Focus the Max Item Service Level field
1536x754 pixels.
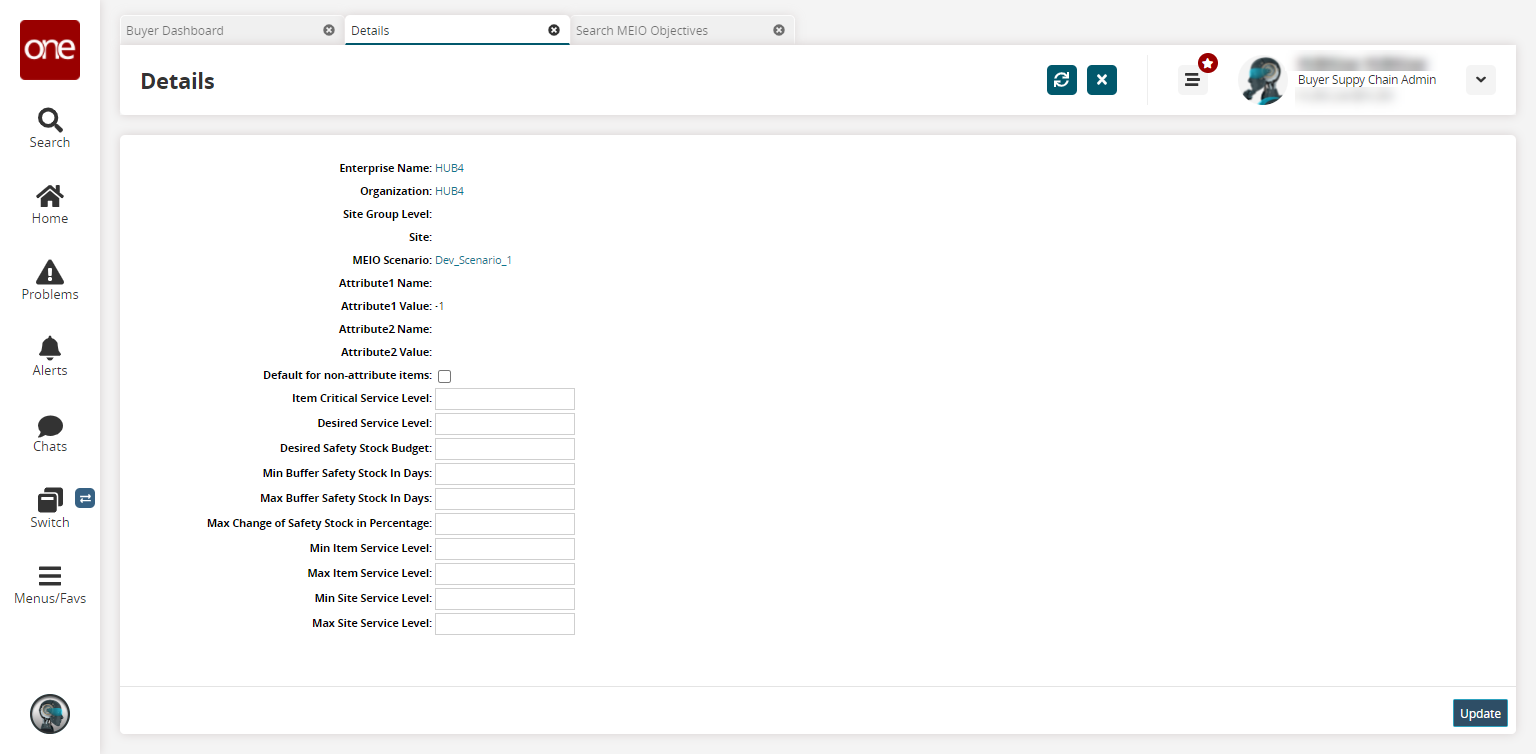pos(505,574)
